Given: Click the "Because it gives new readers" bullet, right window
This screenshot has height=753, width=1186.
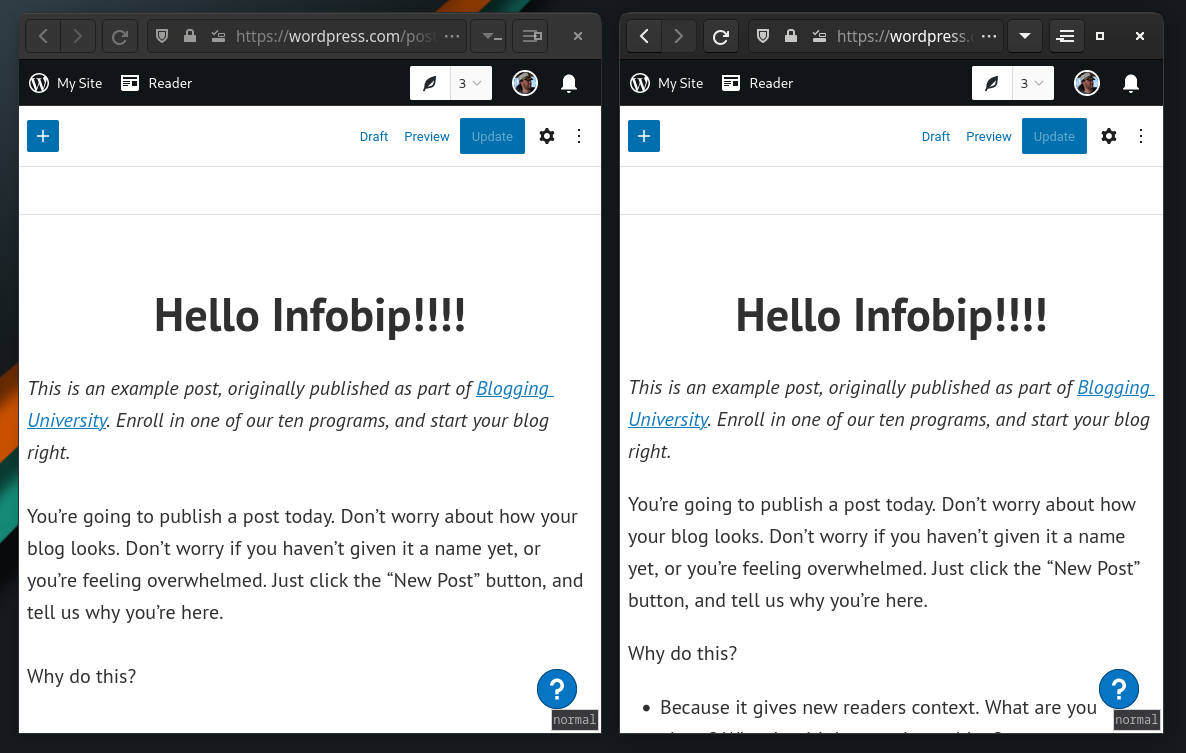Looking at the screenshot, I should (x=878, y=708).
